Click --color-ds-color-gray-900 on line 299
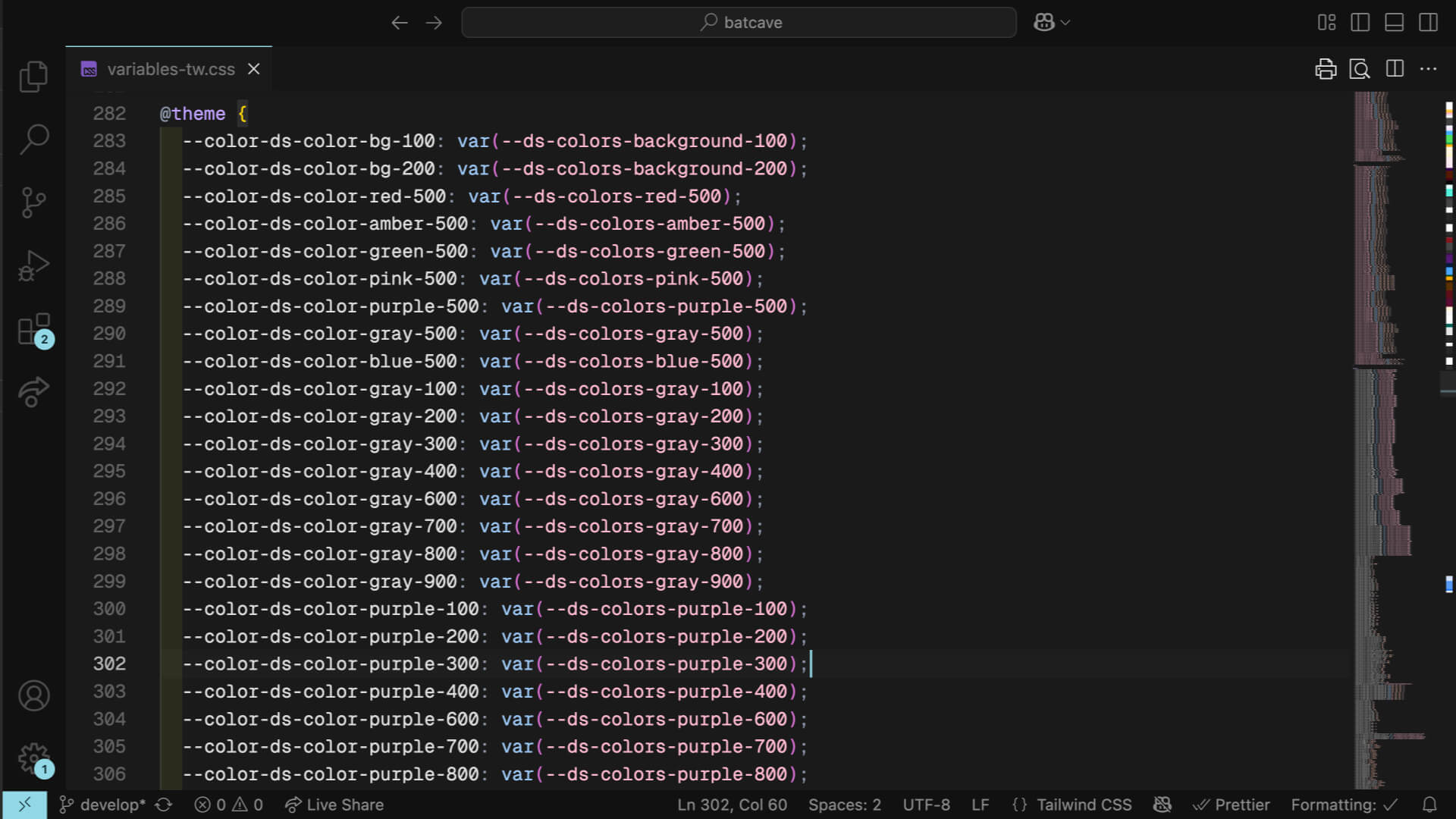 (320, 582)
